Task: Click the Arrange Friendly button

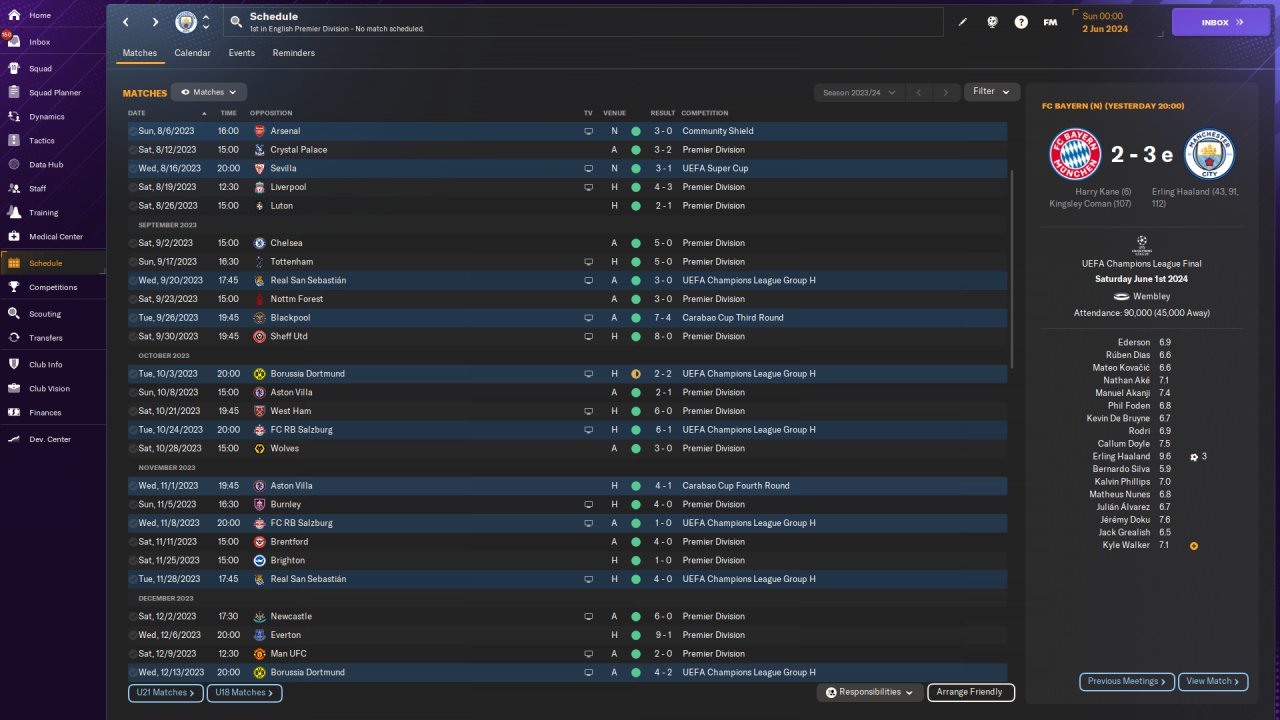Action: (971, 692)
